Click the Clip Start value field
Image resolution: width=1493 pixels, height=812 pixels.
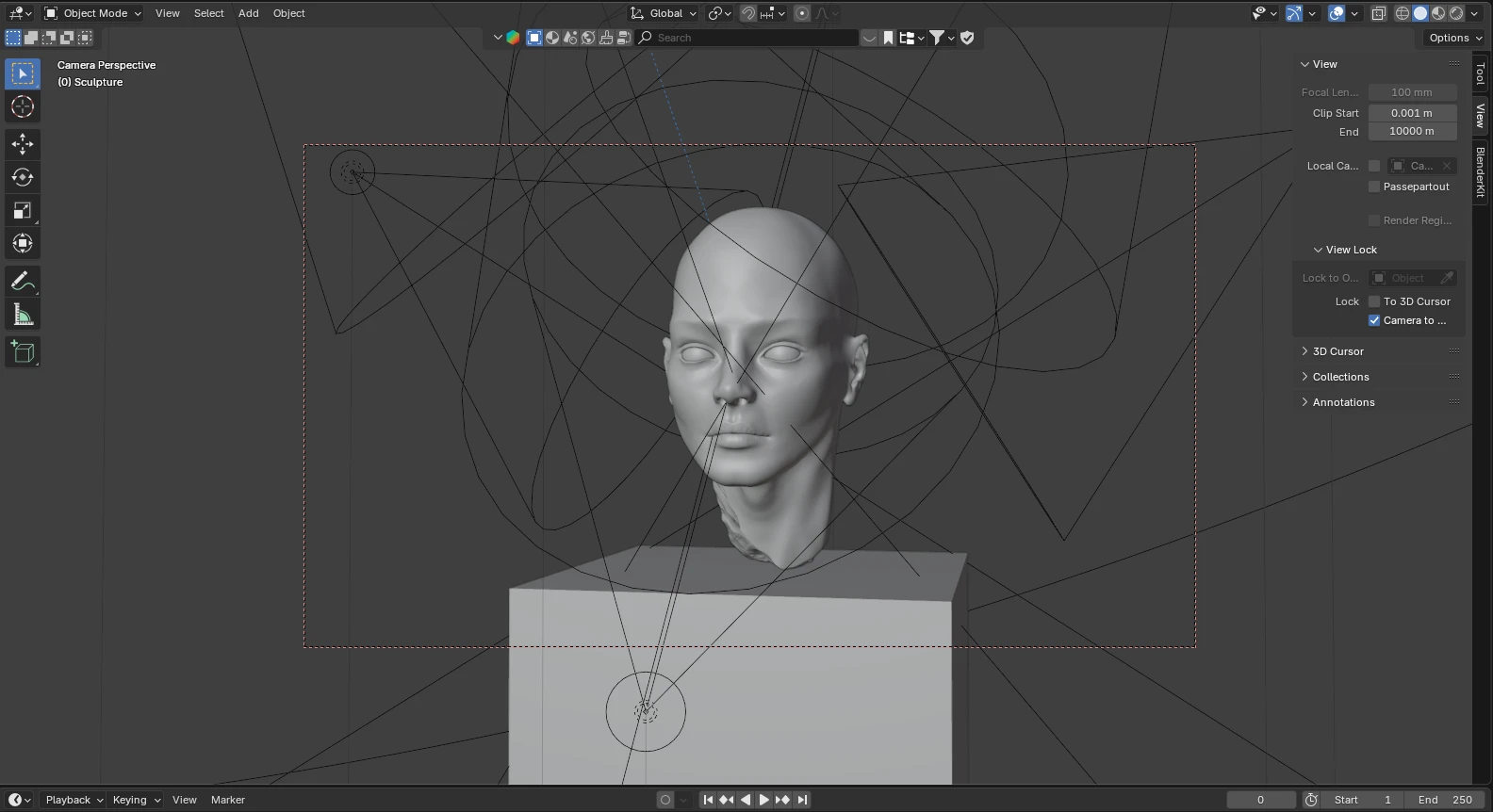[x=1411, y=113]
